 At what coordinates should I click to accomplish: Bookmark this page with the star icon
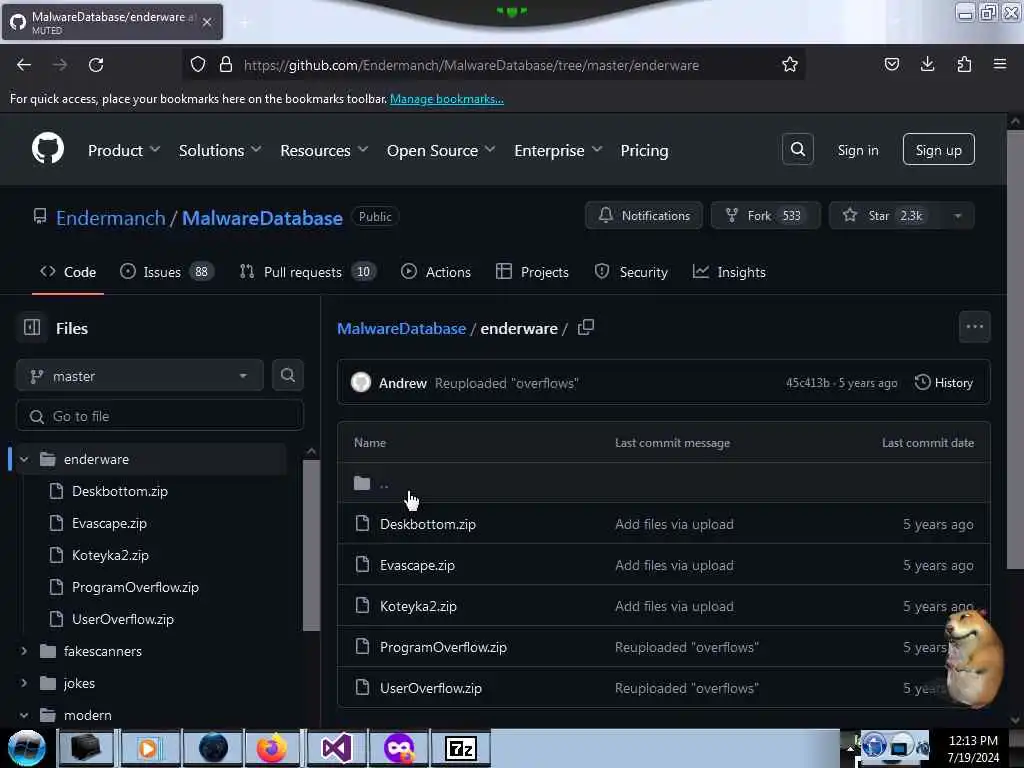[x=790, y=64]
